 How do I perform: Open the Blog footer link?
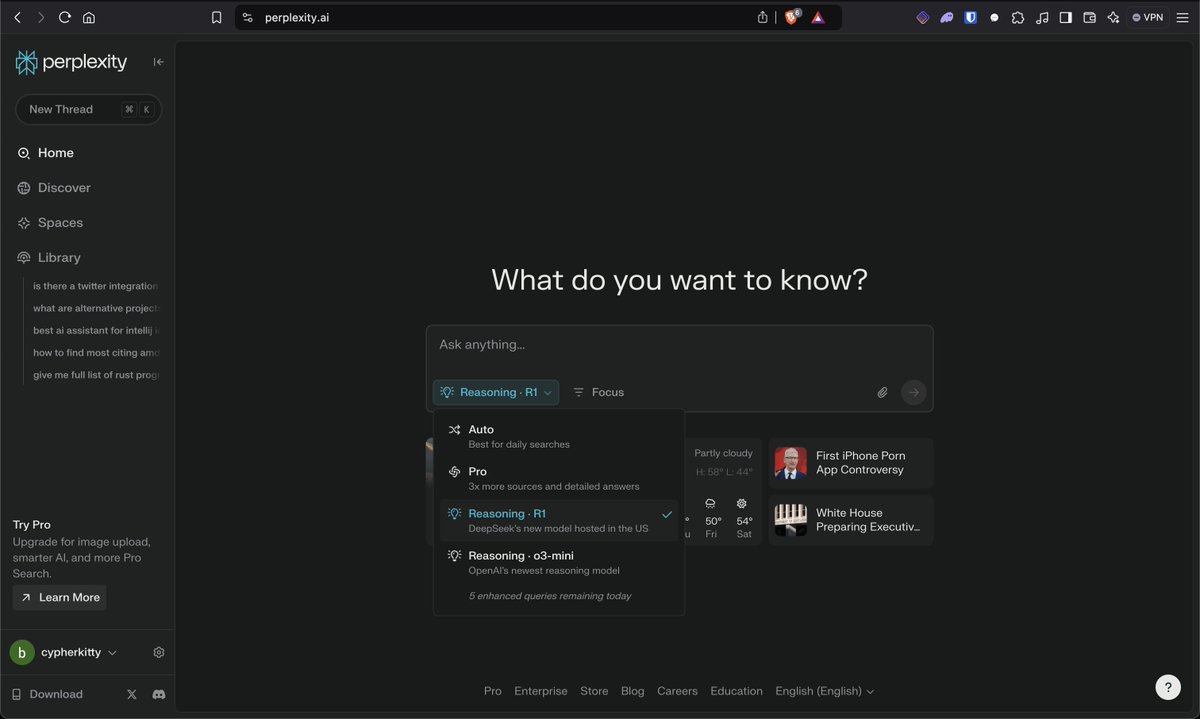point(633,691)
